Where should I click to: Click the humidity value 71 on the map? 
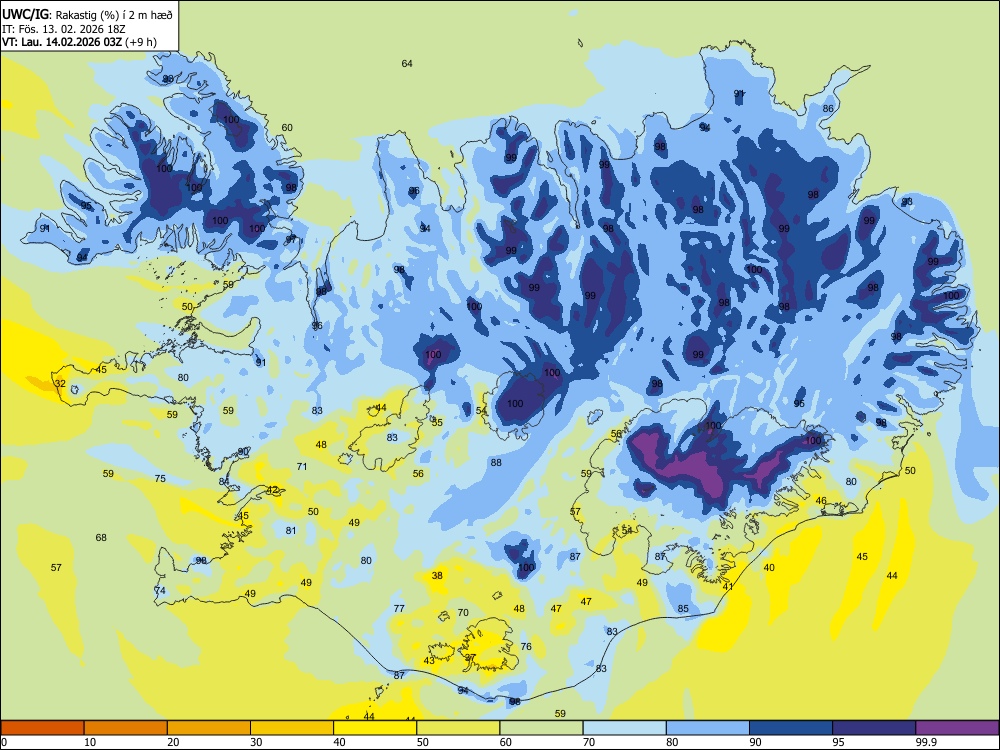coord(302,466)
